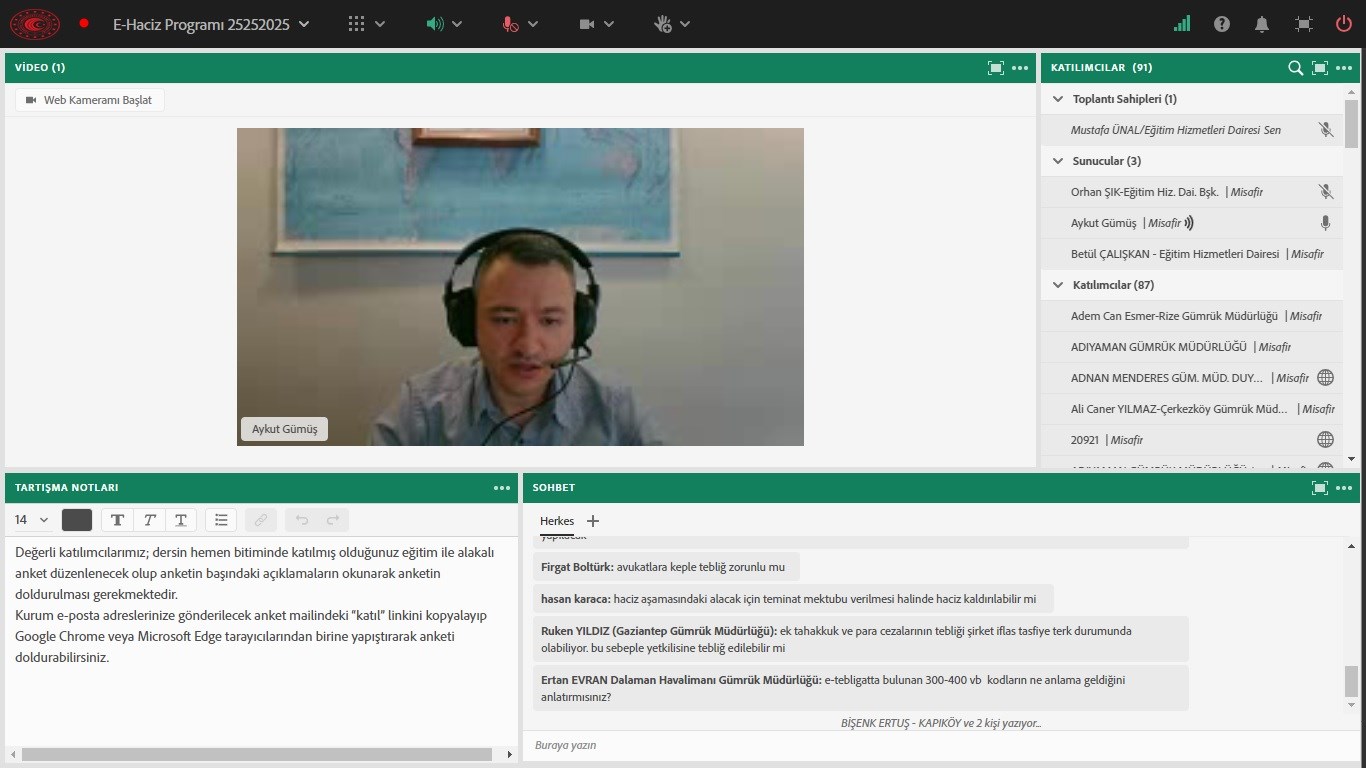
Task: Maximize the Video pod
Action: [x=995, y=68]
